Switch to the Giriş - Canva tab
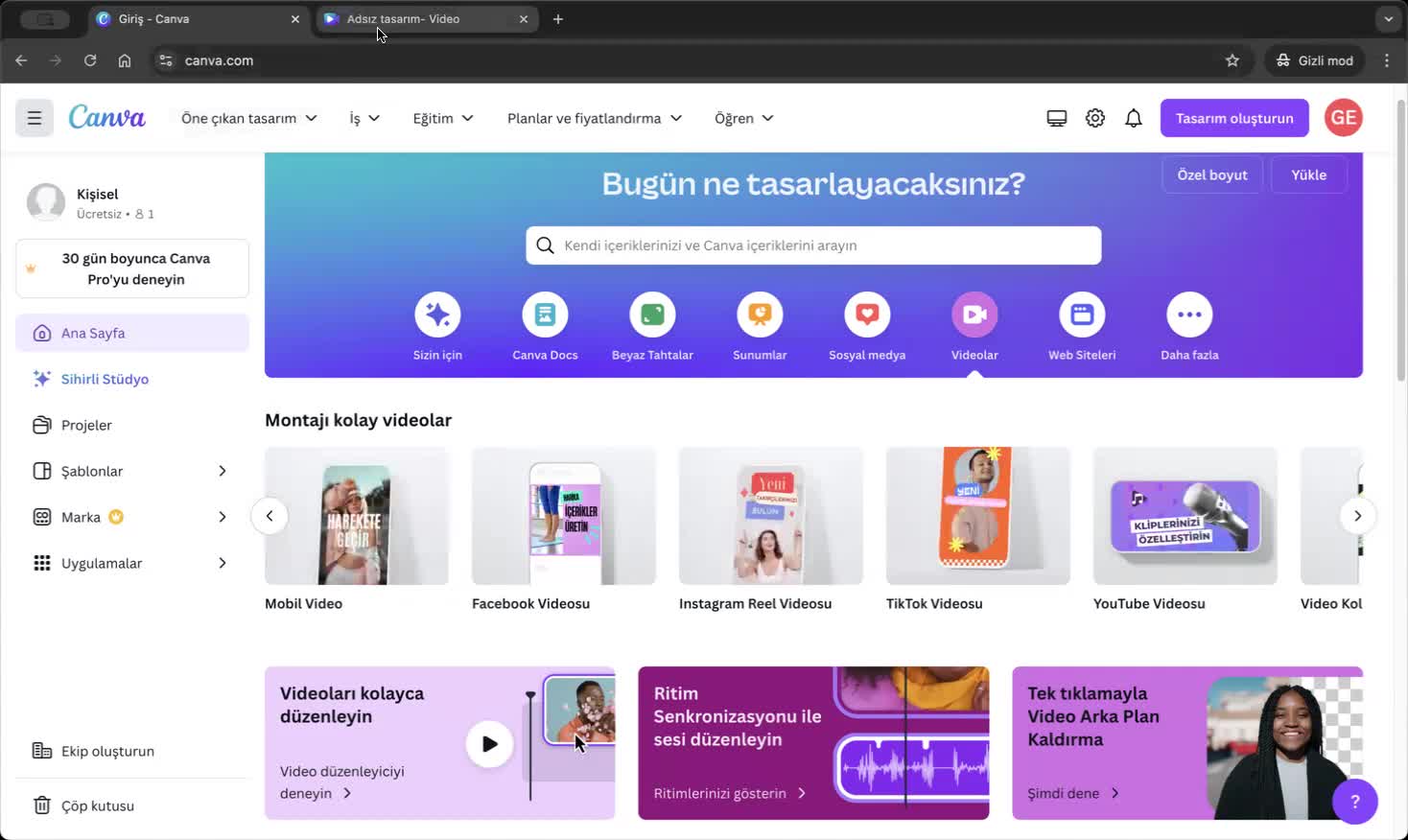This screenshot has width=1408, height=840. (197, 19)
